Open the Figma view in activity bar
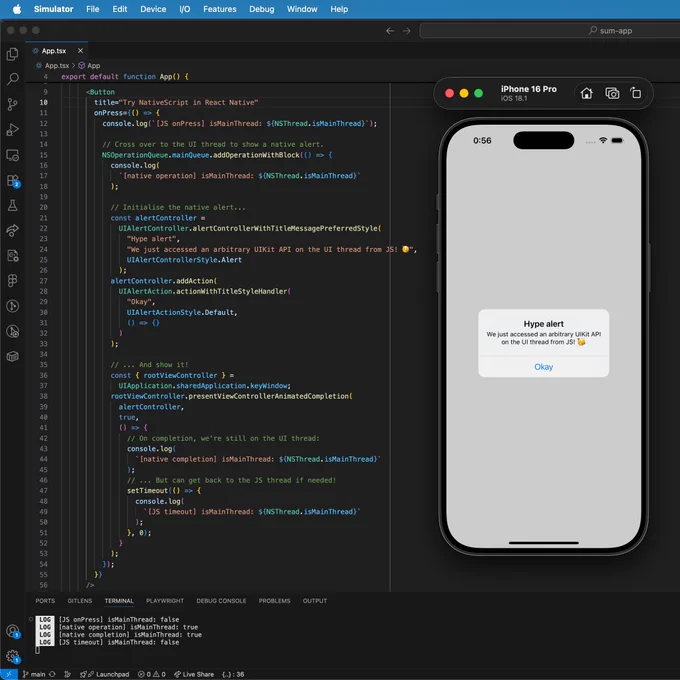Image resolution: width=680 pixels, height=680 pixels. pyautogui.click(x=13, y=281)
